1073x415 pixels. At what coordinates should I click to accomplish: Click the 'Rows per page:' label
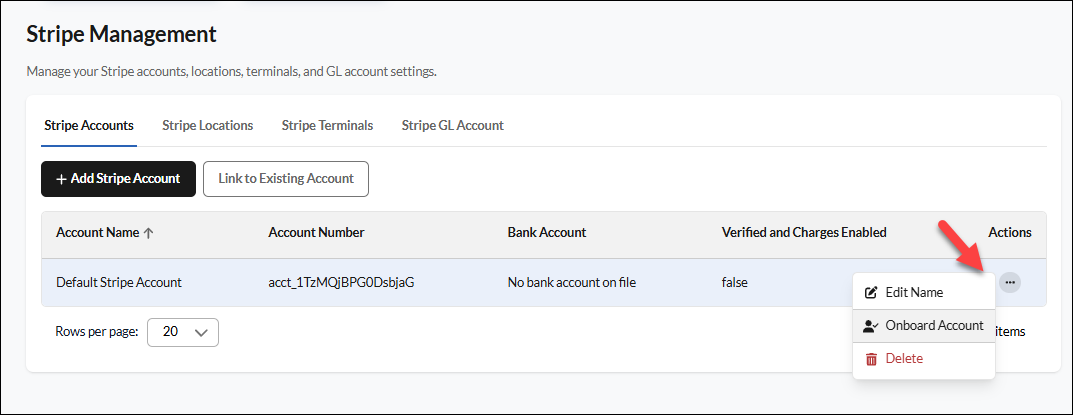pos(97,332)
